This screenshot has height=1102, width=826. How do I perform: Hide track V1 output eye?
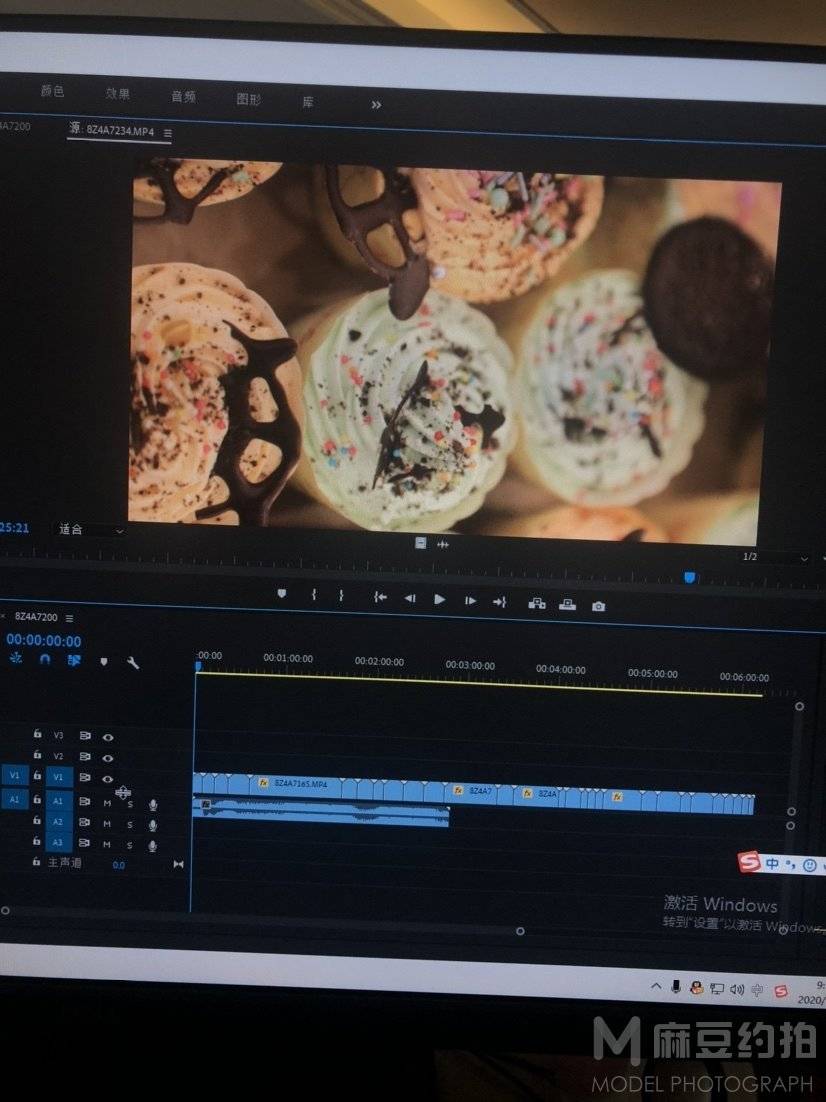point(108,779)
